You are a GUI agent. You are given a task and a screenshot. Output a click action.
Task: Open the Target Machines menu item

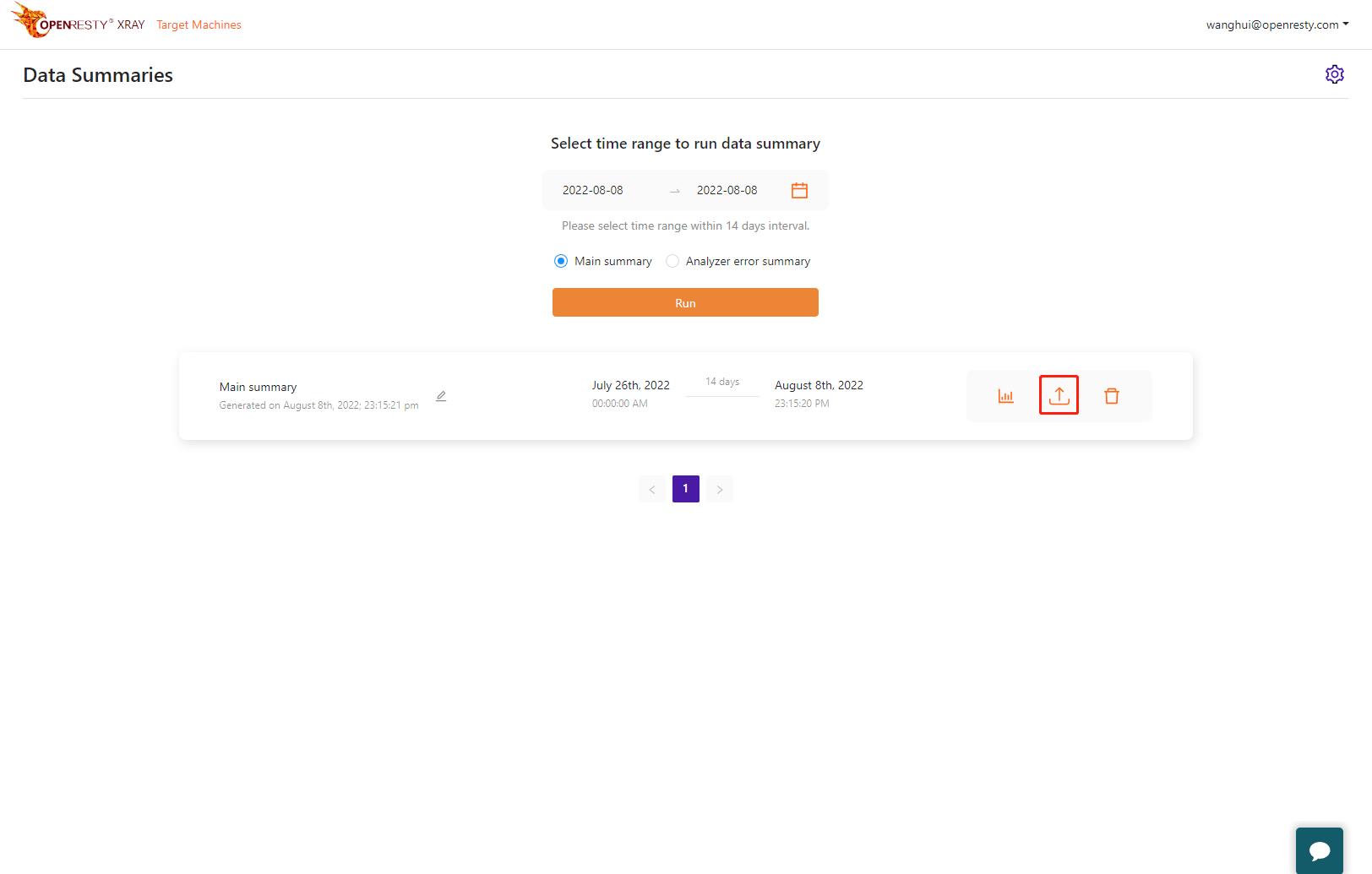[x=199, y=24]
